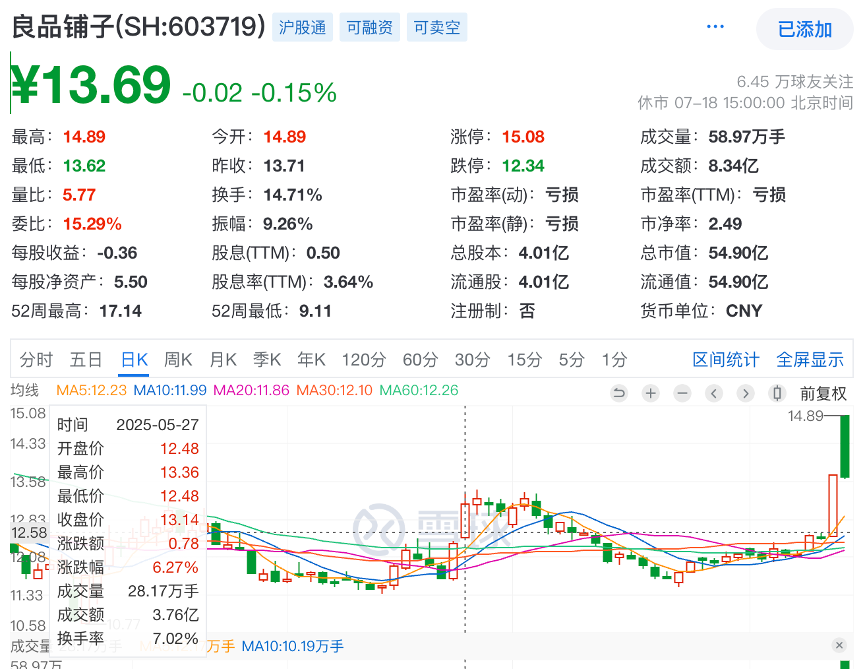The width and height of the screenshot is (866, 670).
Task: Switch to the 周K chart tab
Action: [x=178, y=360]
